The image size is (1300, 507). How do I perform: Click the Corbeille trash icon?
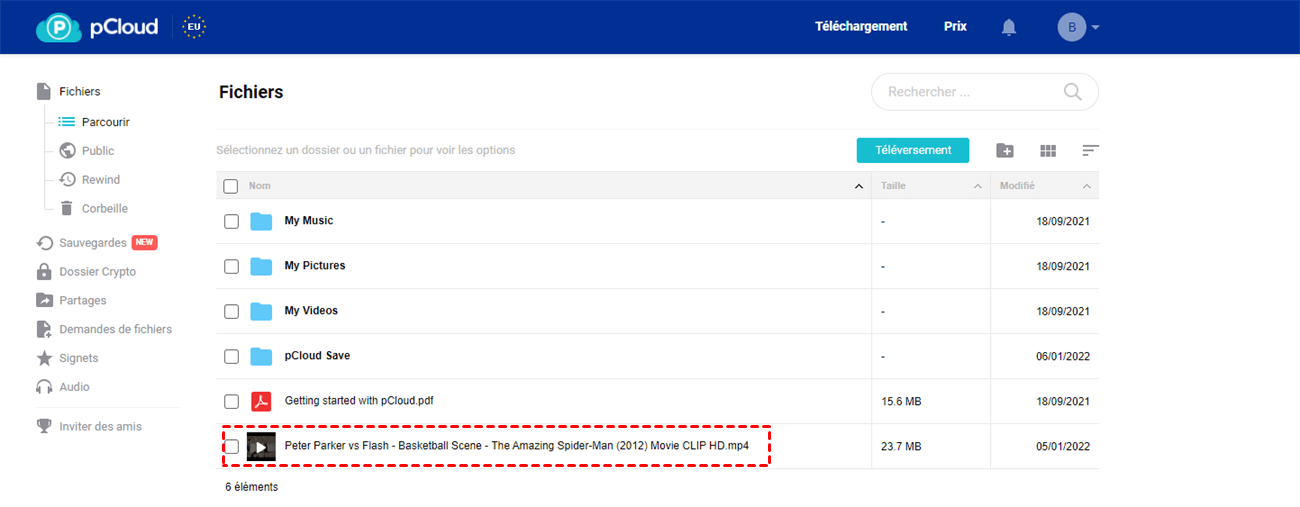point(67,209)
